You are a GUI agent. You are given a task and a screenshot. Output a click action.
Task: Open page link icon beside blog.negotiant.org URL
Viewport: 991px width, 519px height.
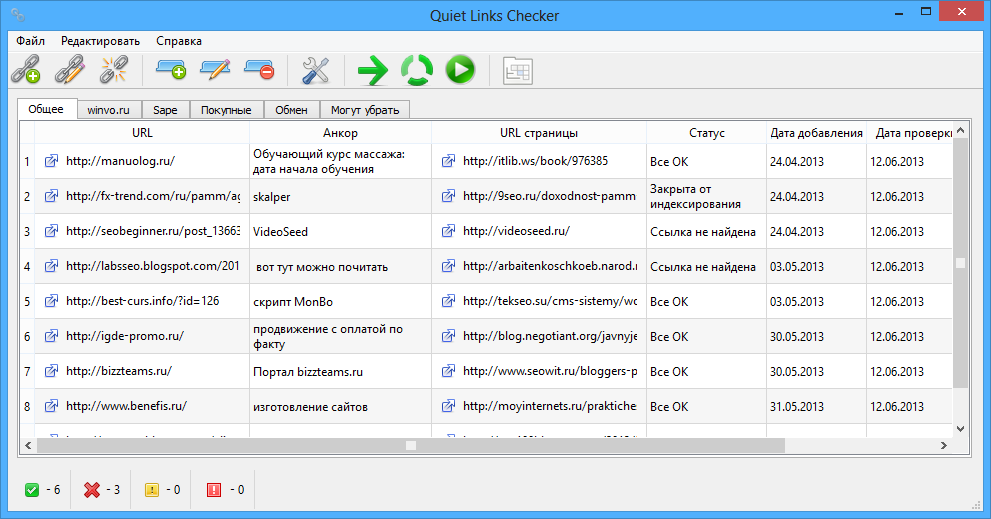coord(448,336)
